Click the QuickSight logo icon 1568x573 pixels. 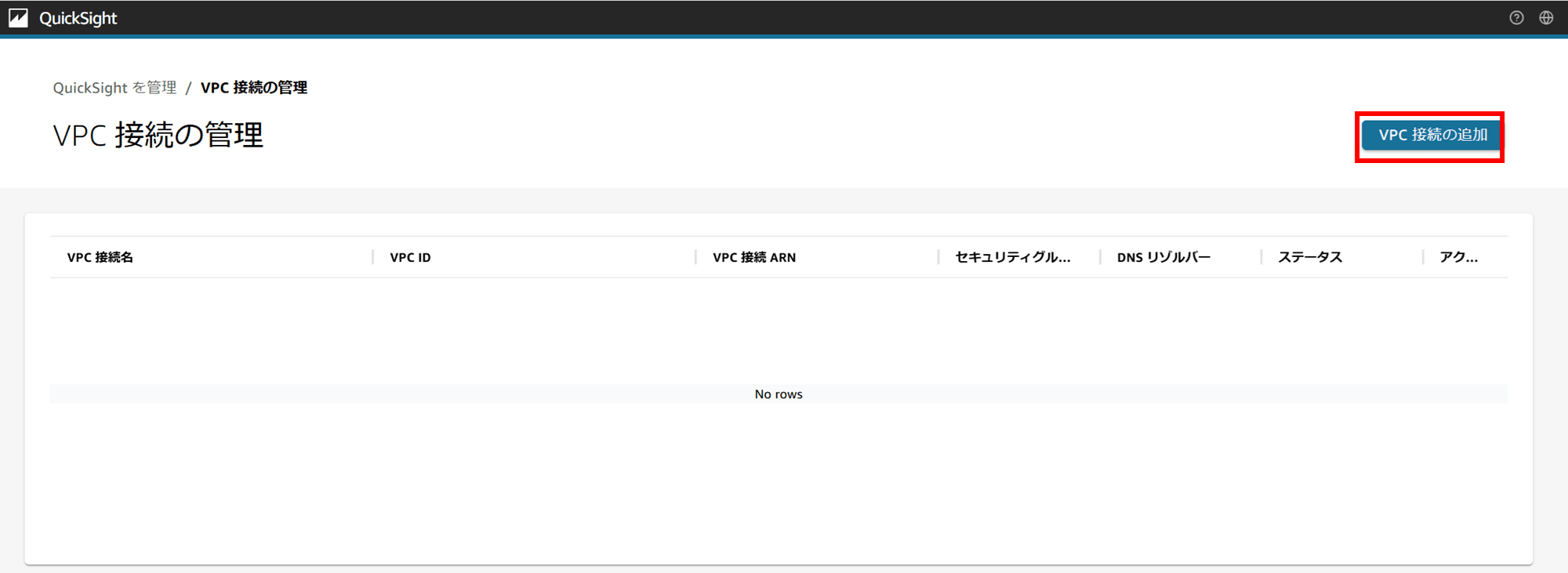click(18, 18)
